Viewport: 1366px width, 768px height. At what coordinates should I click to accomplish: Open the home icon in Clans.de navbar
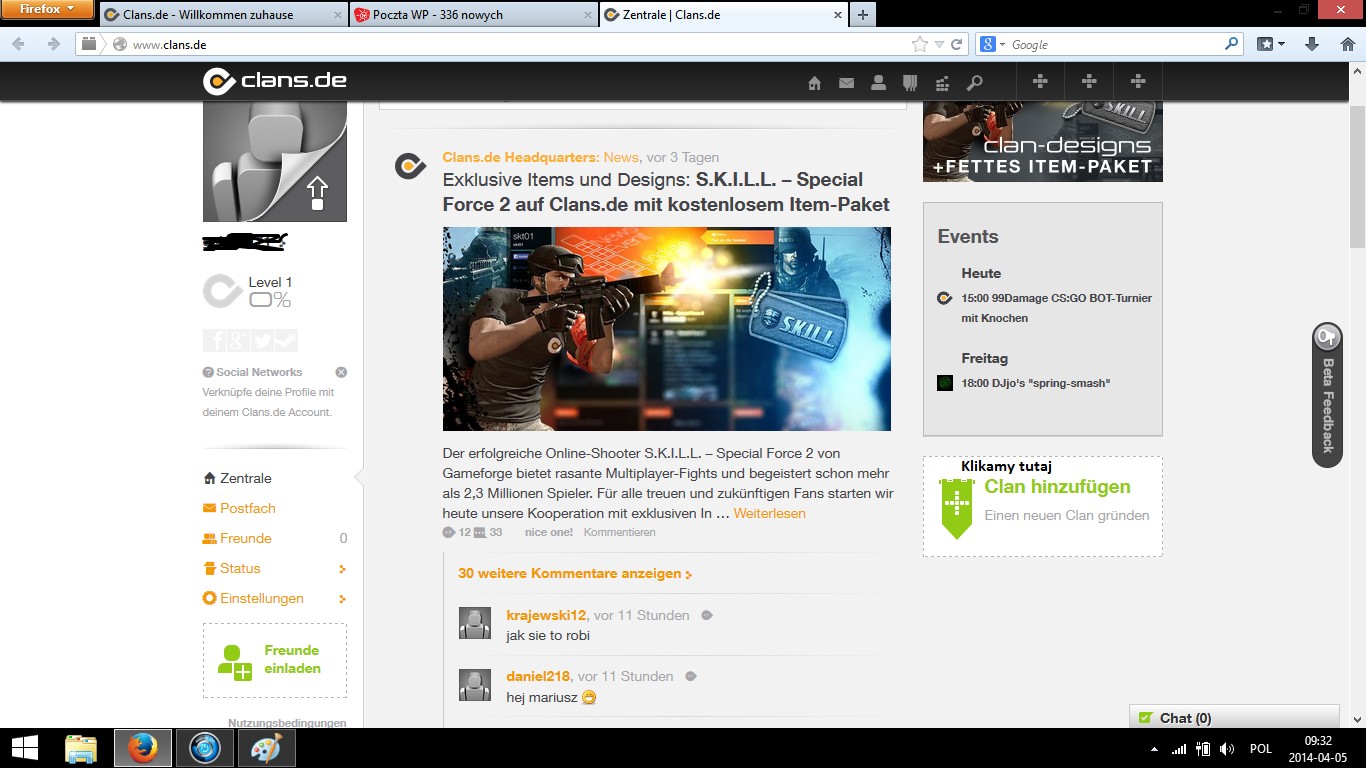click(x=814, y=83)
